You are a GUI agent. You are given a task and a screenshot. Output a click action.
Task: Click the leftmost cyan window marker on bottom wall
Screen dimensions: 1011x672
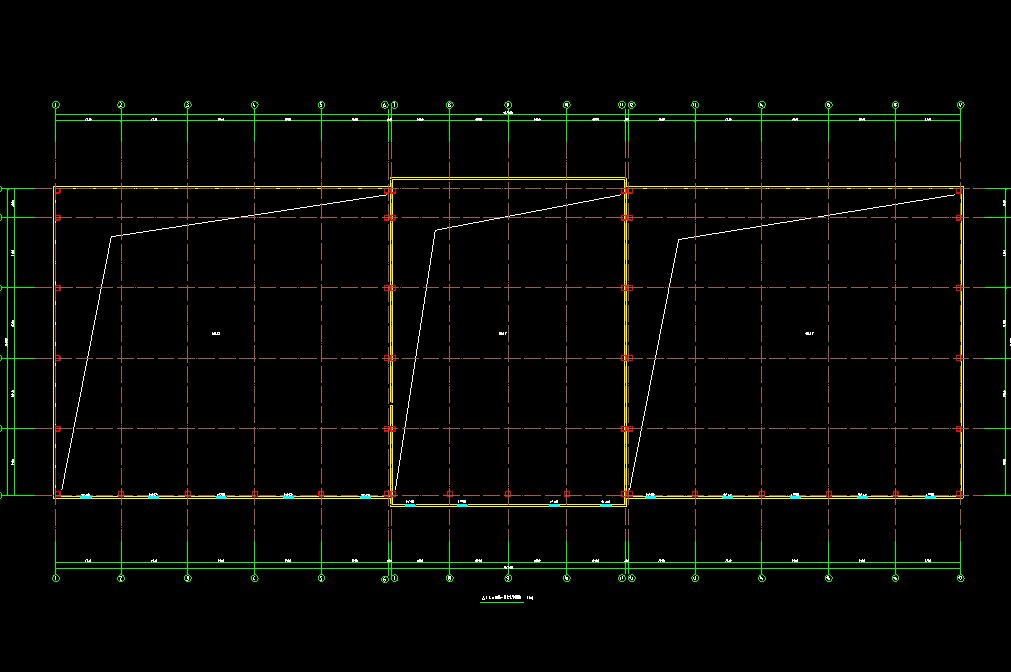pyautogui.click(x=86, y=496)
